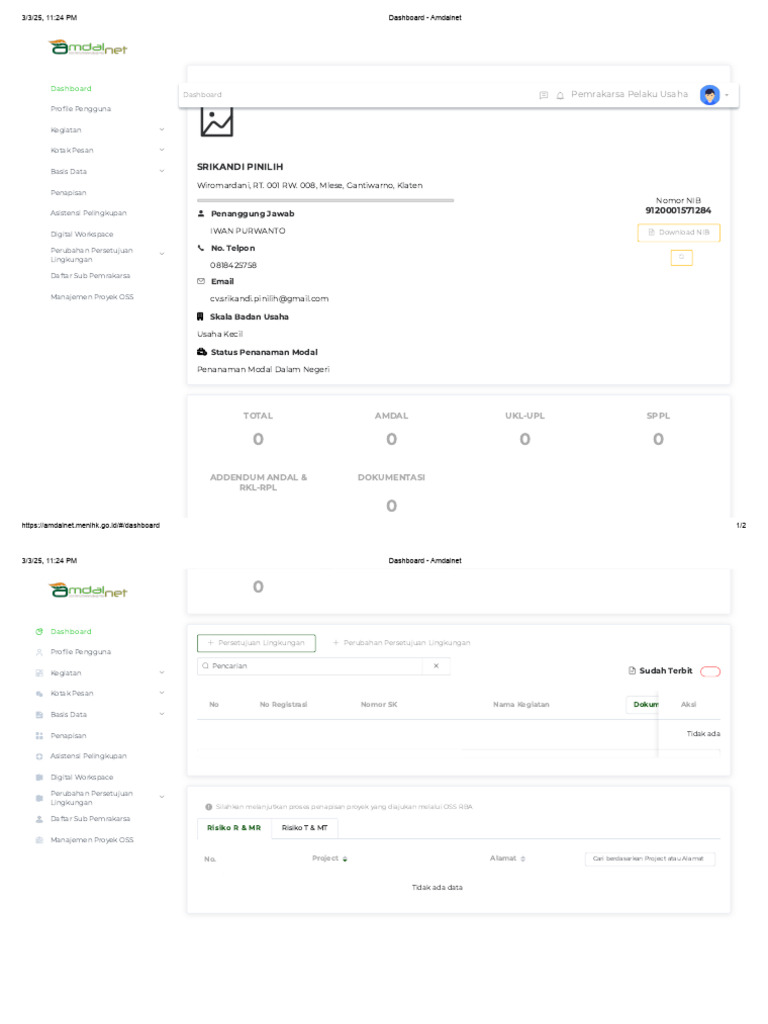The height and width of the screenshot is (1024, 768).
Task: Open the user dropdown caret beside the avatar
Action: tap(727, 95)
